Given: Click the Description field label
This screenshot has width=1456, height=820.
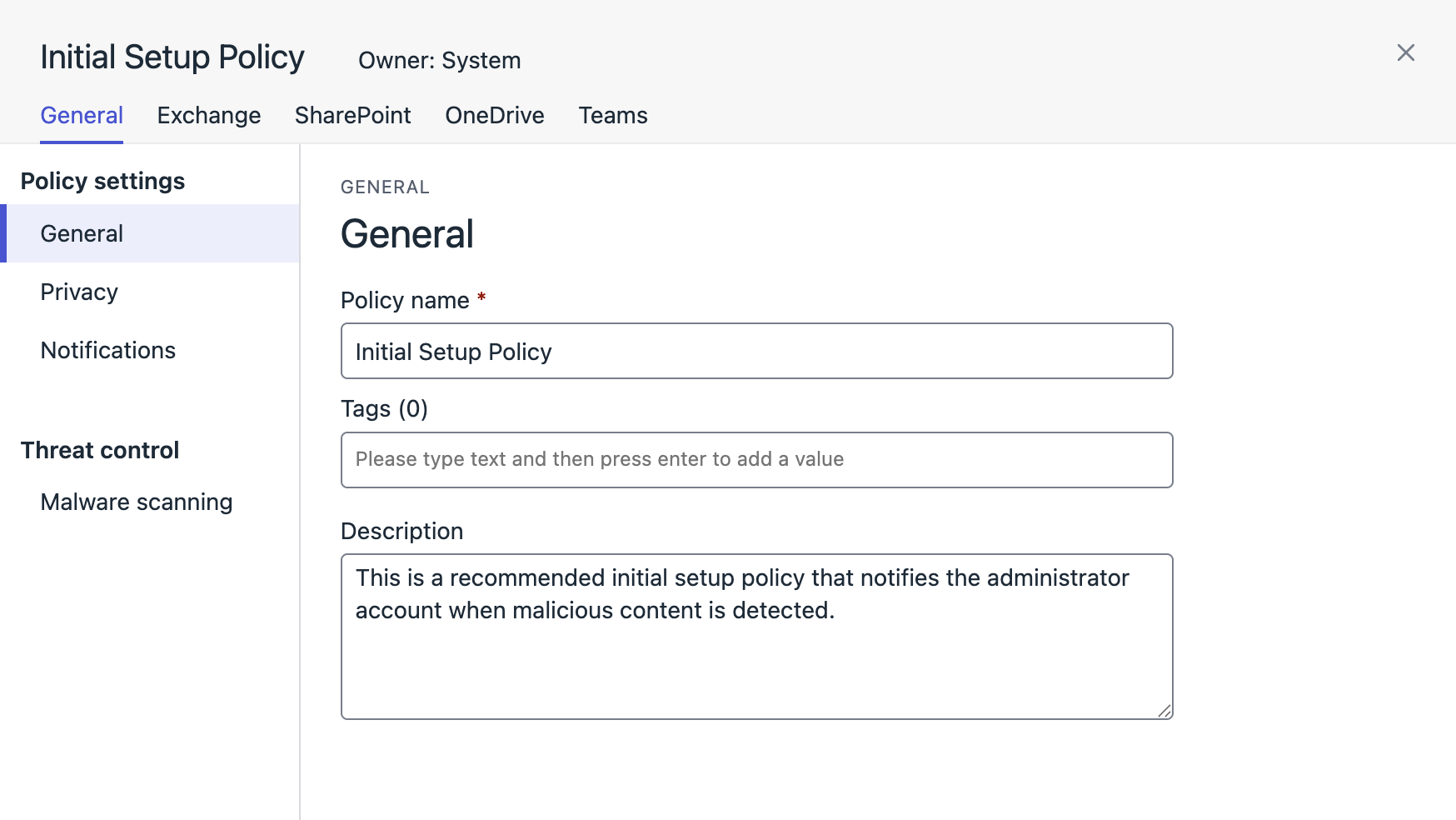Looking at the screenshot, I should coord(401,532).
